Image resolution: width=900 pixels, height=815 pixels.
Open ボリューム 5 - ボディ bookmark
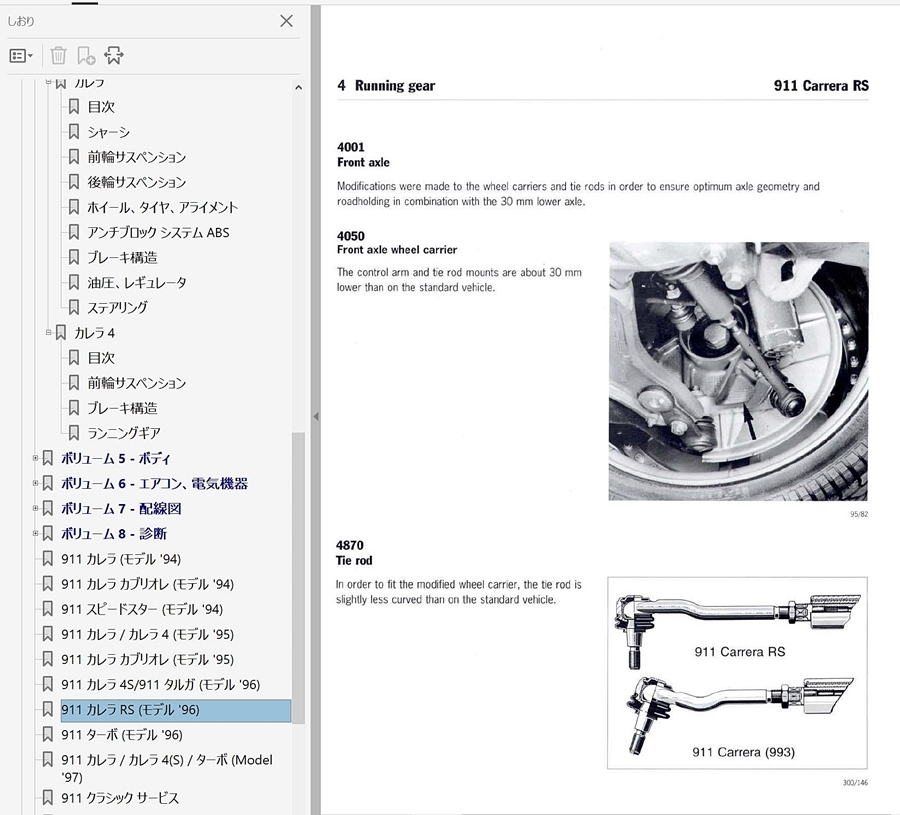point(116,458)
